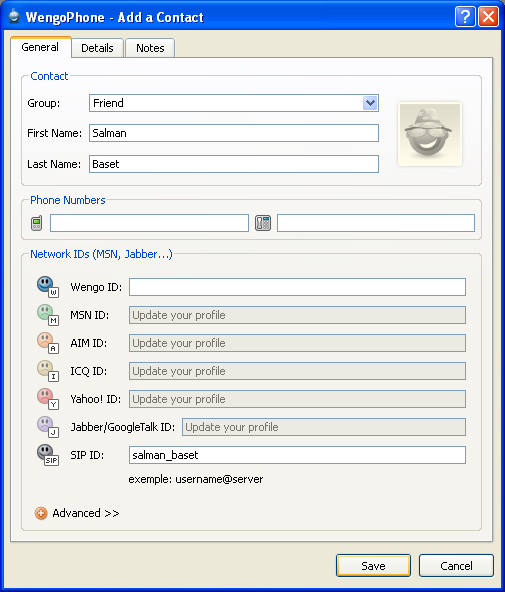The image size is (505, 592).
Task: Focus the Wengo ID text field
Action: (297, 287)
